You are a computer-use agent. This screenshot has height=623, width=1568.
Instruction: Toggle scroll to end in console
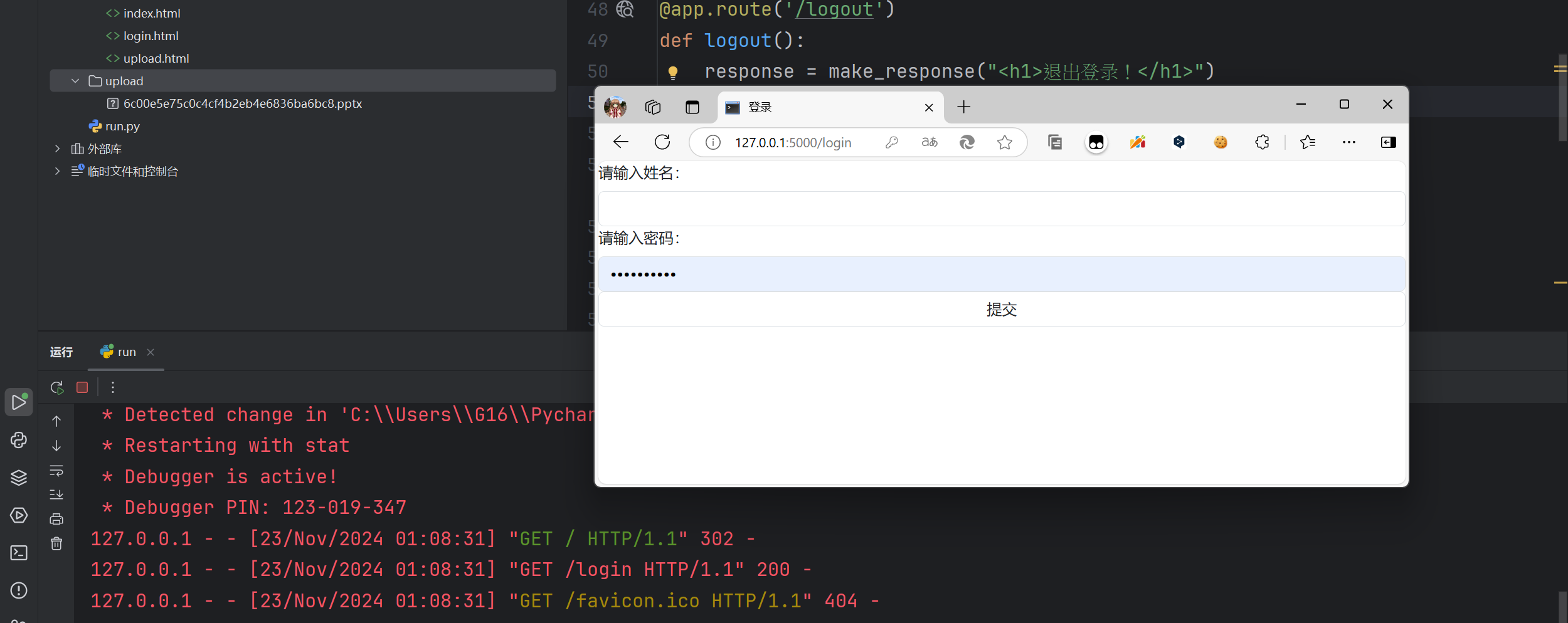pos(56,495)
